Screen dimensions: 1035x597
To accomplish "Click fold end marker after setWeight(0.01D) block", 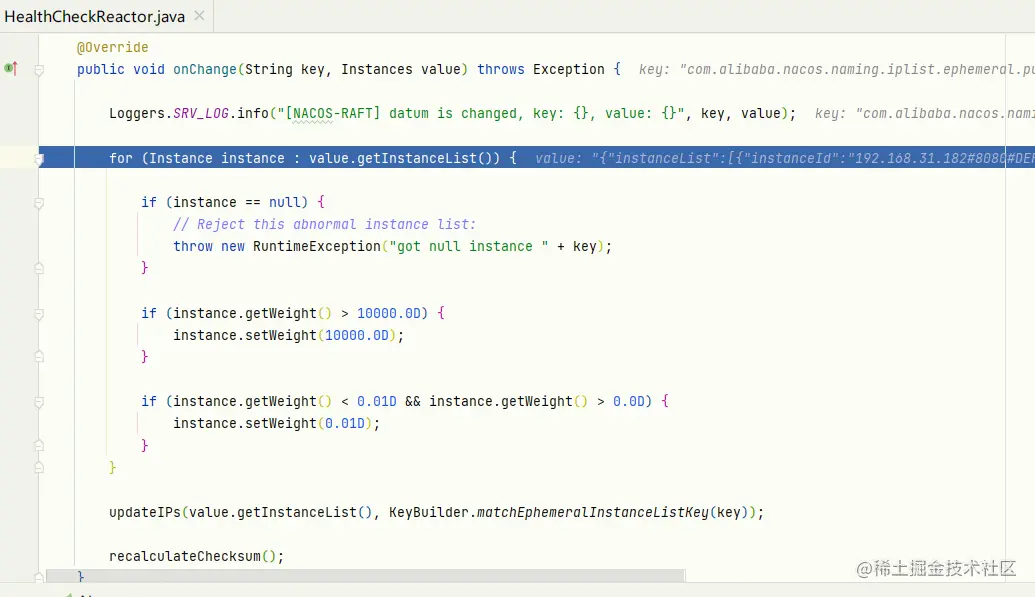I will (39, 446).
